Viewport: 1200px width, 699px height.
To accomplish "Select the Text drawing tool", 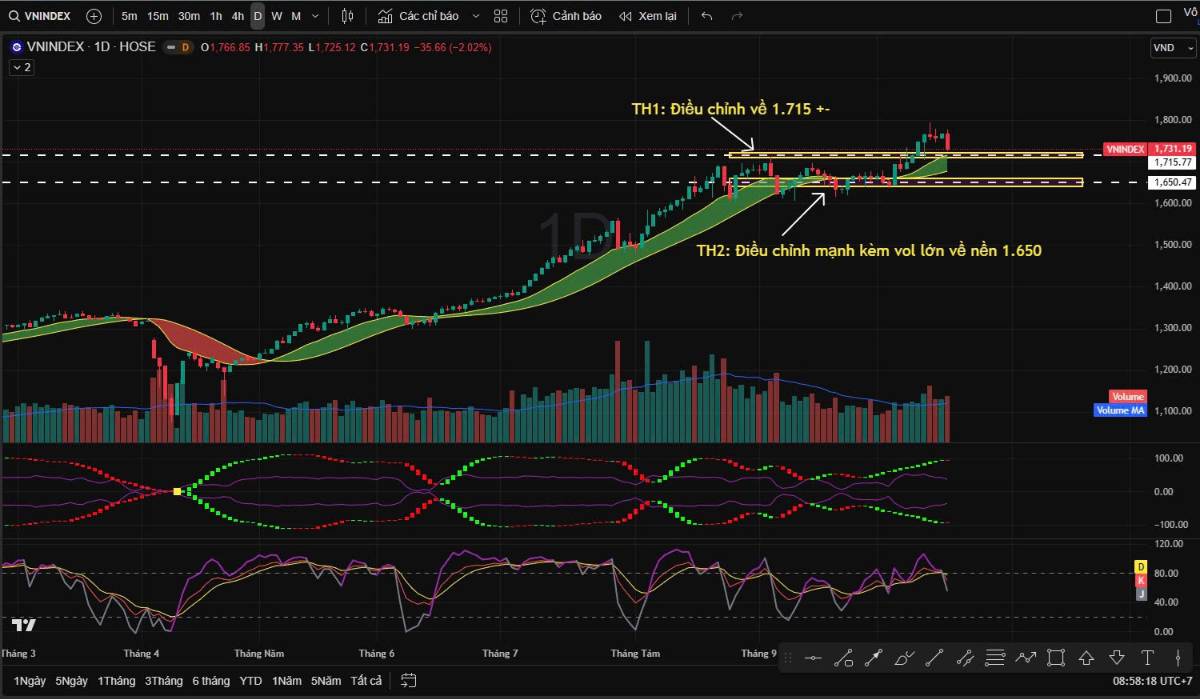I will pyautogui.click(x=1147, y=658).
